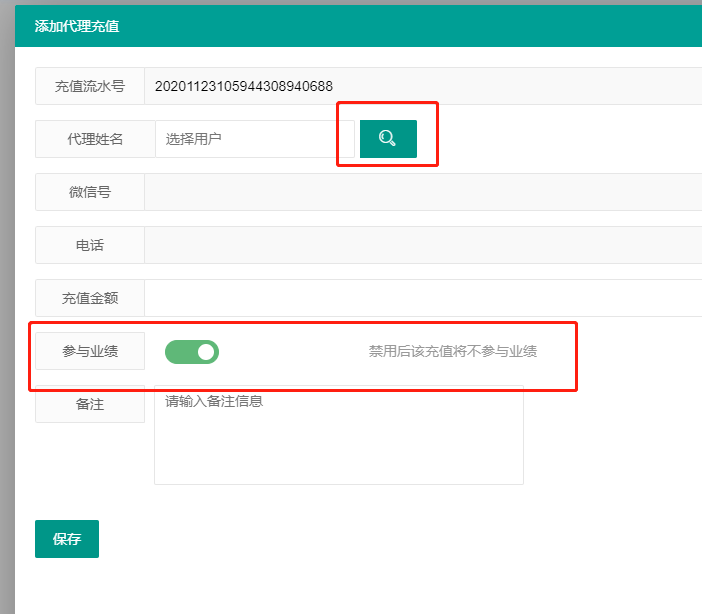This screenshot has width=702, height=614.
Task: Click the magnifier search button beside 选择用户
Action: (x=388, y=139)
